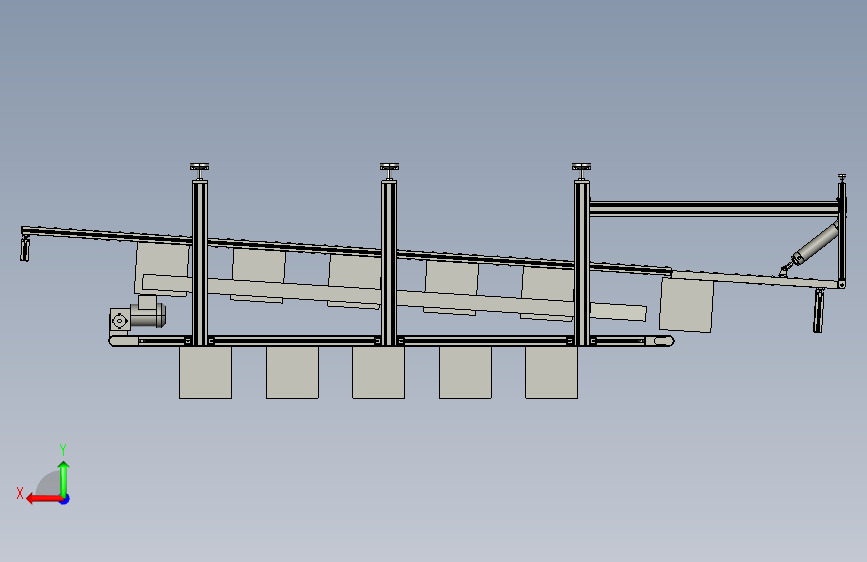Select the hanging bracket at the inclined rail's left tip
867x562 pixels.
tap(25, 248)
